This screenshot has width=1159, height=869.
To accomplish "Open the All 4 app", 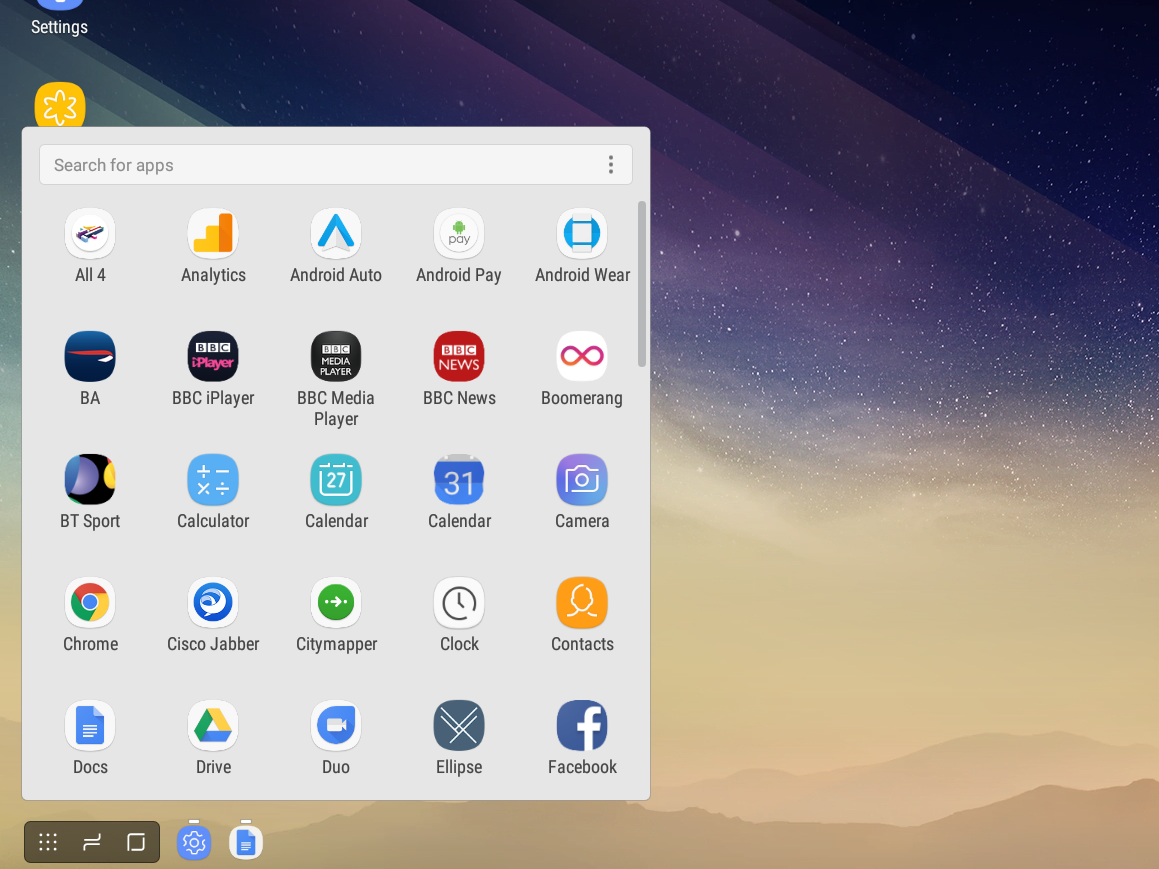I will pyautogui.click(x=90, y=234).
